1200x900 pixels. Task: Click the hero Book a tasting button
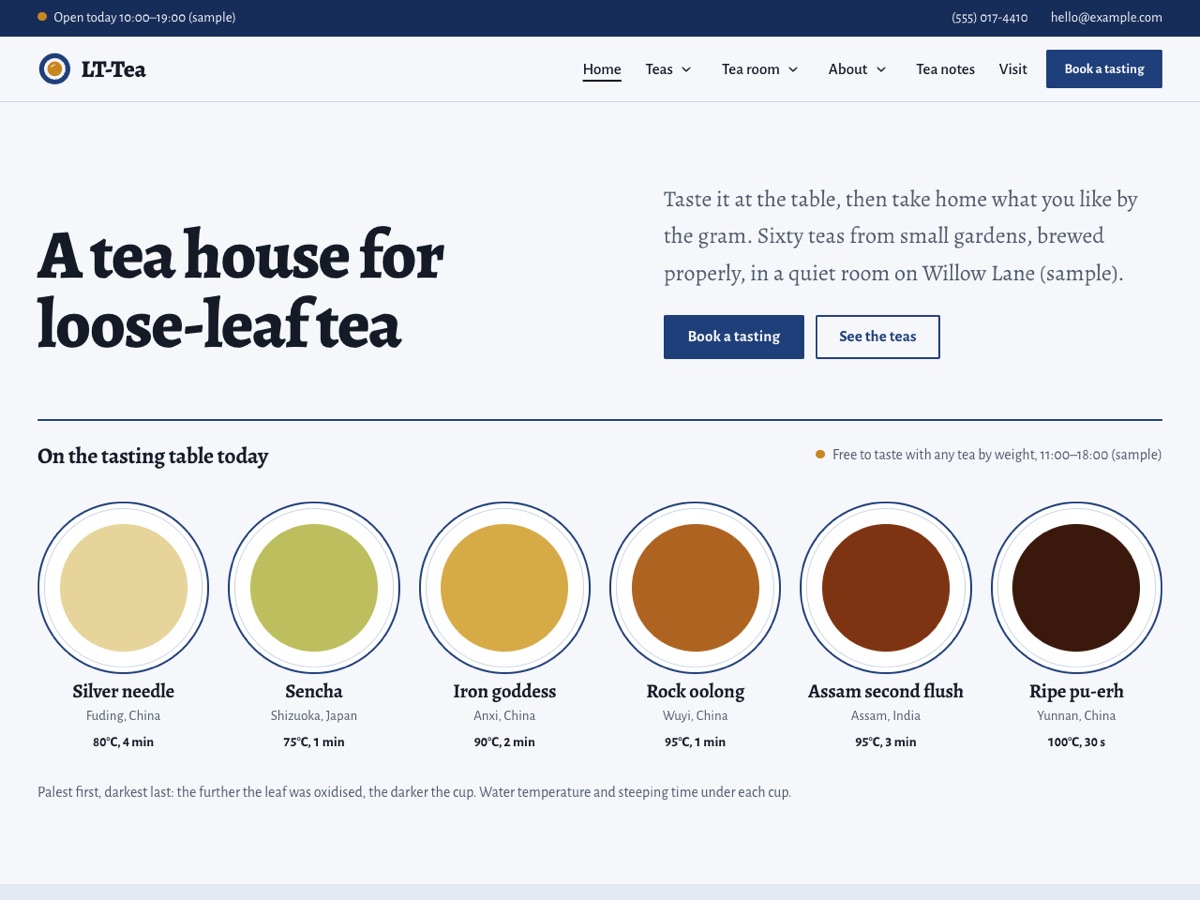734,337
